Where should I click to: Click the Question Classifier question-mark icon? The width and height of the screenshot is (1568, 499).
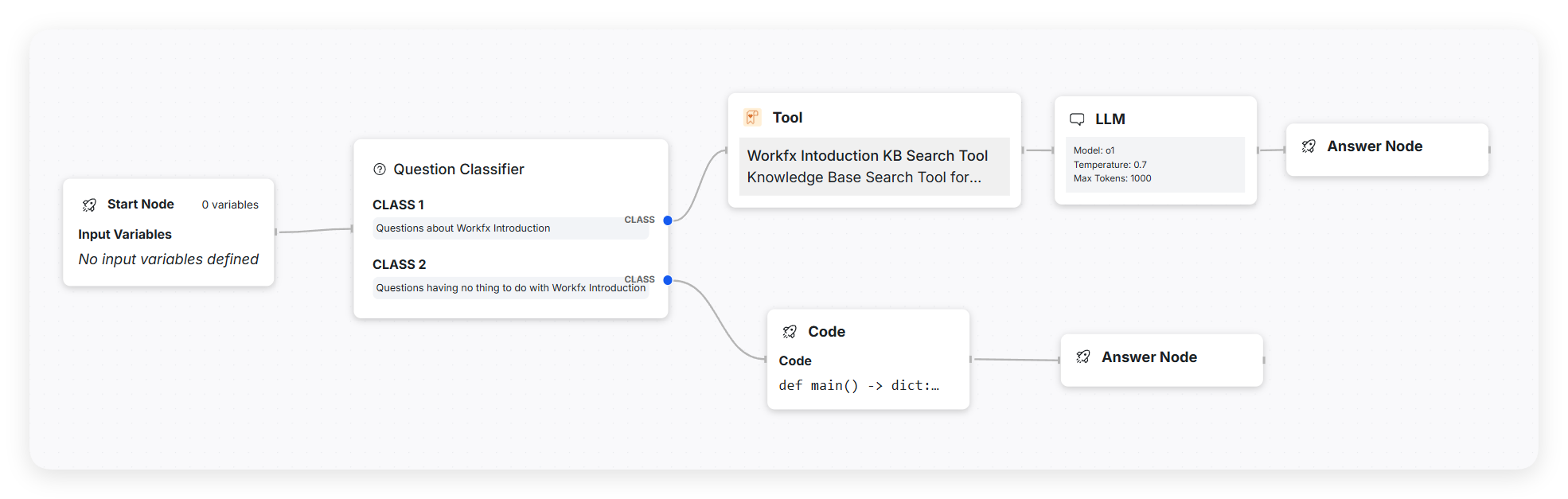click(380, 170)
